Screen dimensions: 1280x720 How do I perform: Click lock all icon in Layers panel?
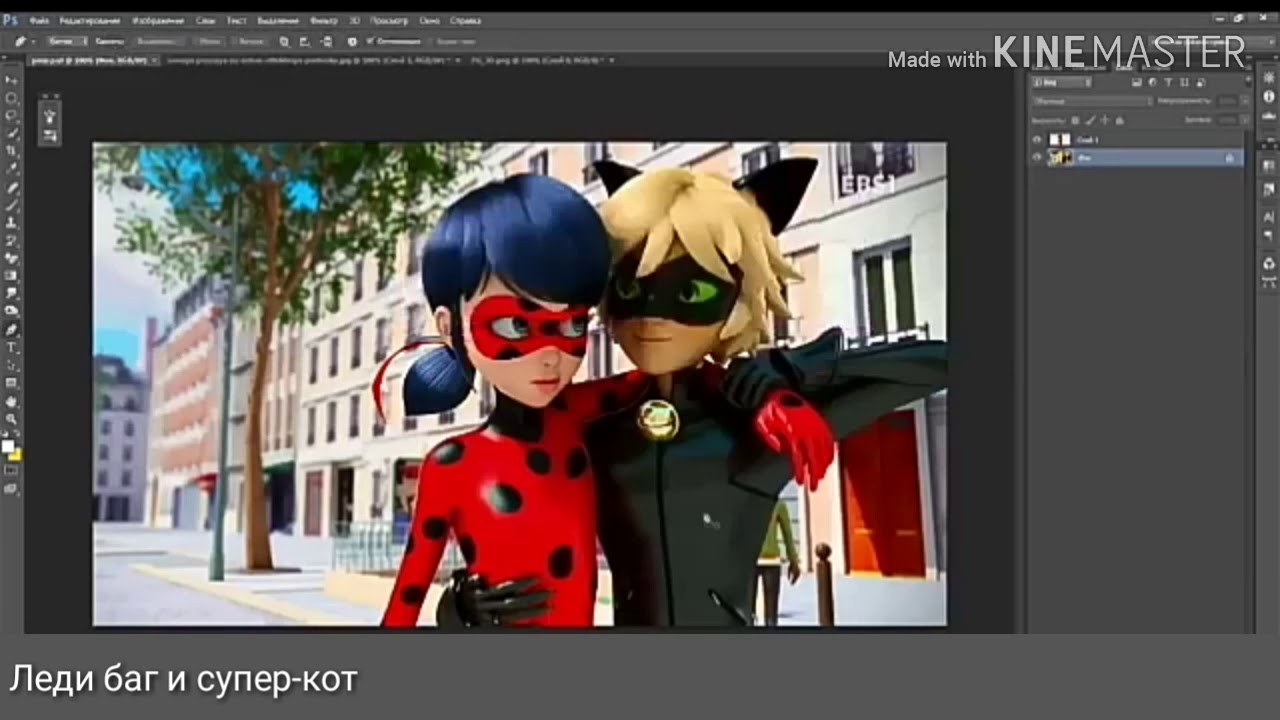[x=1120, y=120]
